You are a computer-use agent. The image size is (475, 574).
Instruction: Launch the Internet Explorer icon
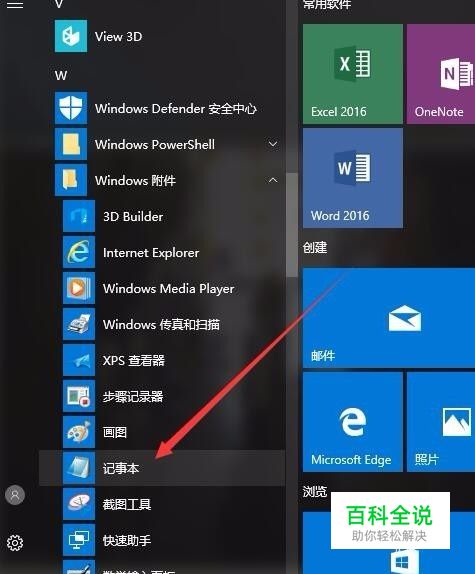pos(79,252)
